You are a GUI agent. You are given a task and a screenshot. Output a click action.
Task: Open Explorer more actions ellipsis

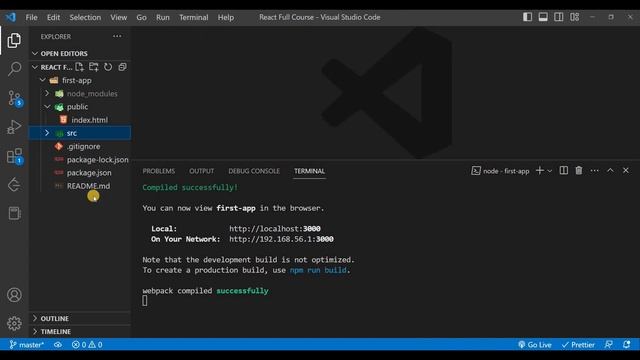[x=117, y=36]
